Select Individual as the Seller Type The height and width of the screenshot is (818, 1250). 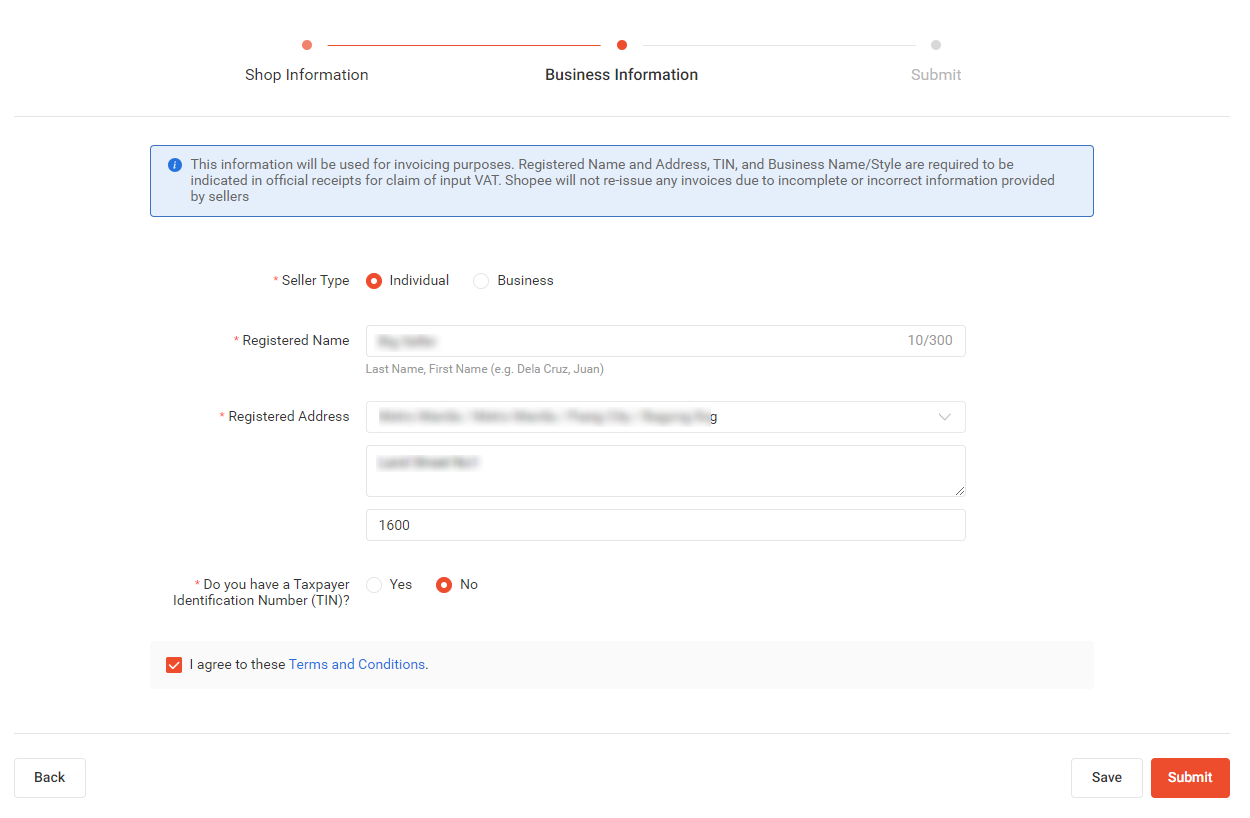pos(373,280)
